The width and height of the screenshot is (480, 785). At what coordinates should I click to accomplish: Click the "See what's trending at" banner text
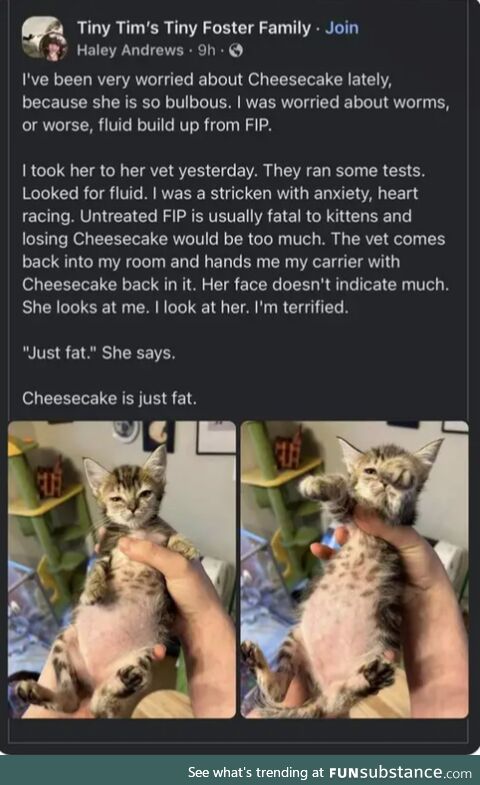pos(257,772)
